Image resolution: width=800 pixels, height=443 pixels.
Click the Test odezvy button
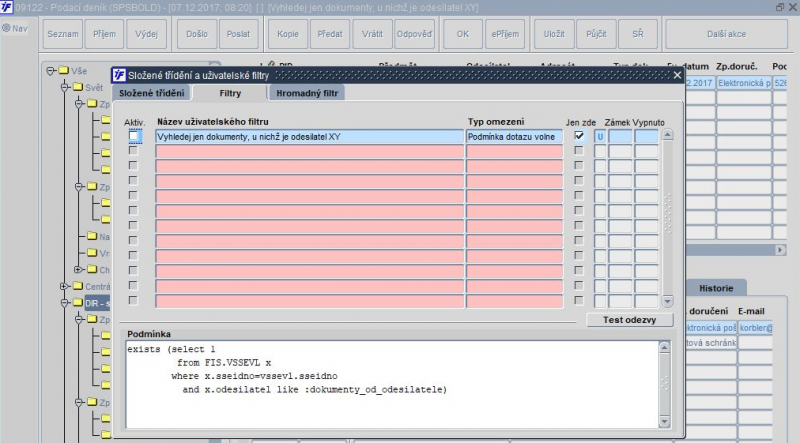coord(622,320)
